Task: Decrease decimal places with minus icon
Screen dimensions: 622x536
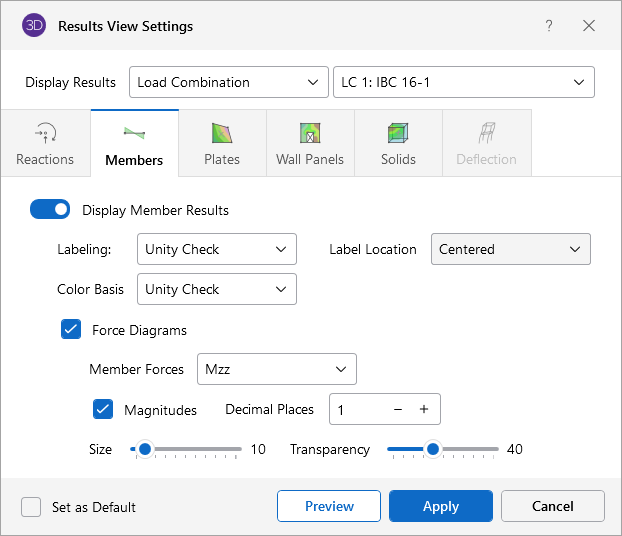Action: 397,409
